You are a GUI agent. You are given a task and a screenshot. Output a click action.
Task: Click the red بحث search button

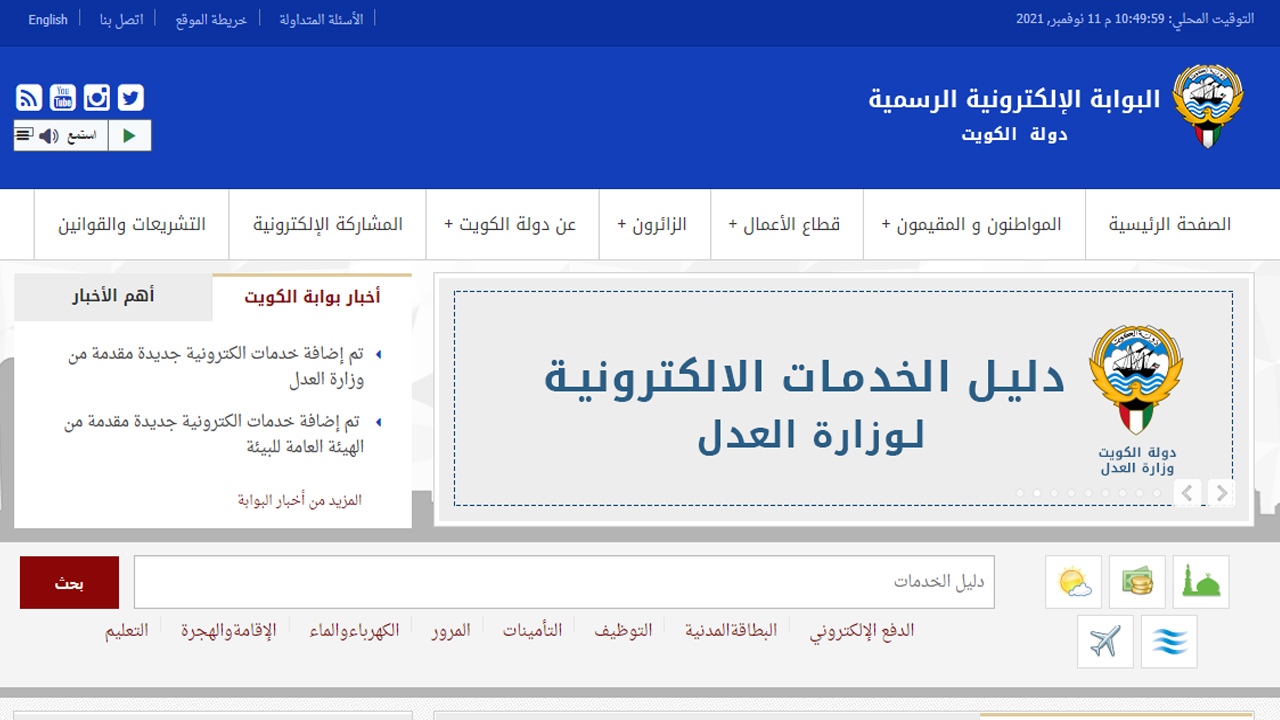(69, 583)
